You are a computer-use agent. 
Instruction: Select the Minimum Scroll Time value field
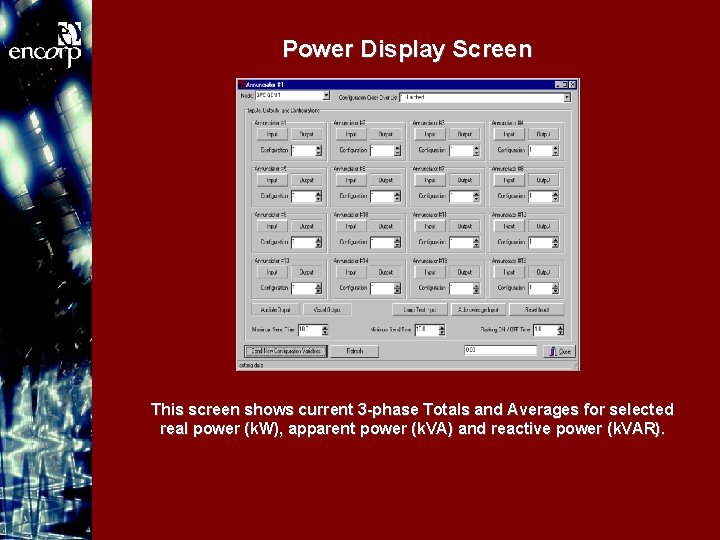coord(426,330)
